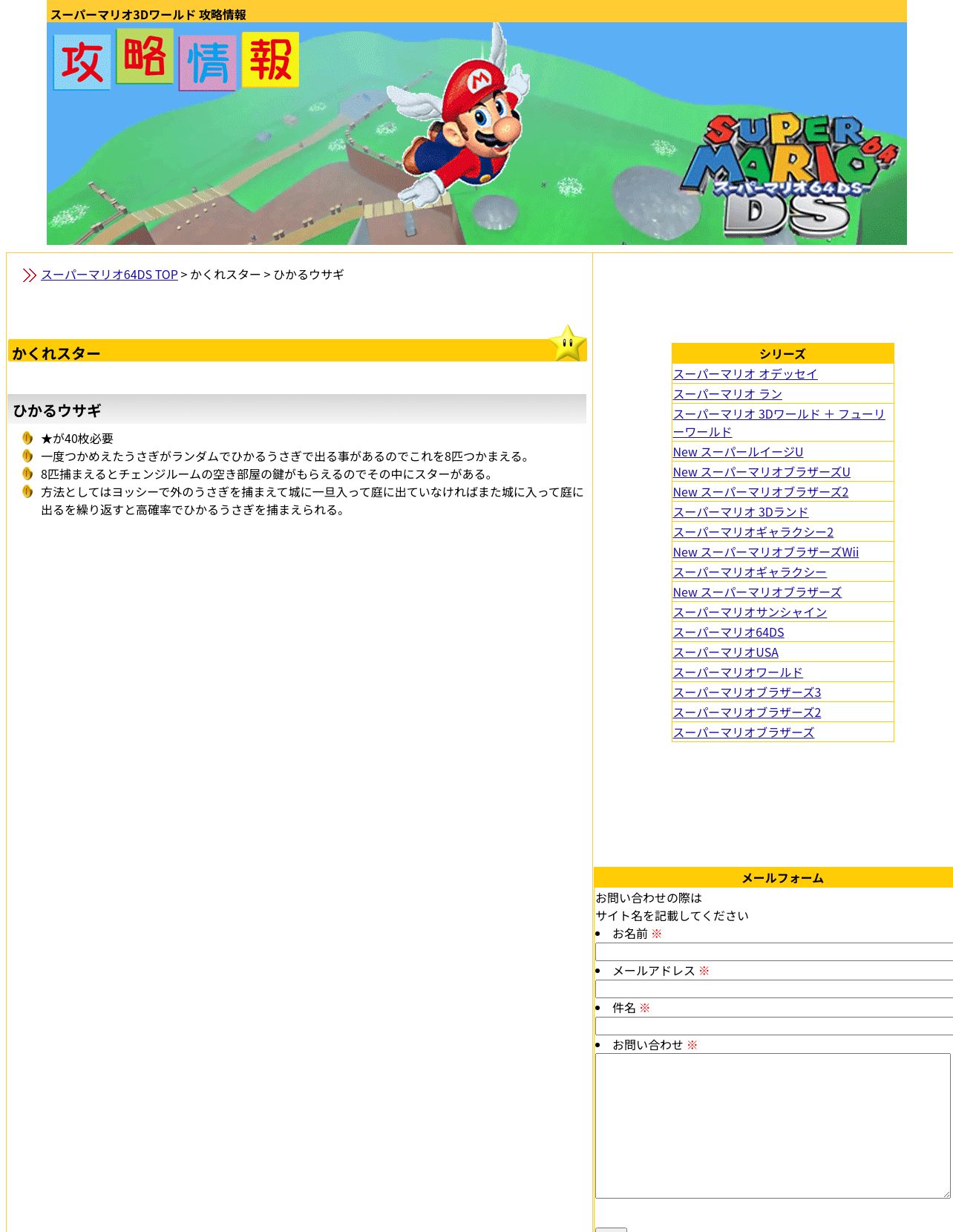Open スーパーマリオブラザーズ3 link
Viewport: 953px width, 1232px height.
click(747, 692)
